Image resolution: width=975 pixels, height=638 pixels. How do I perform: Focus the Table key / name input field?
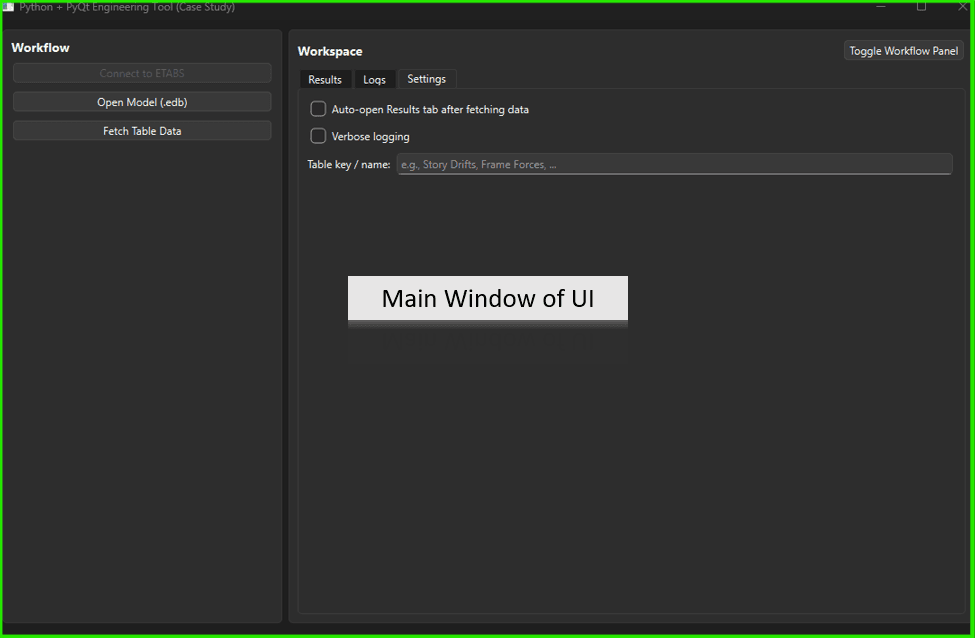[674, 164]
